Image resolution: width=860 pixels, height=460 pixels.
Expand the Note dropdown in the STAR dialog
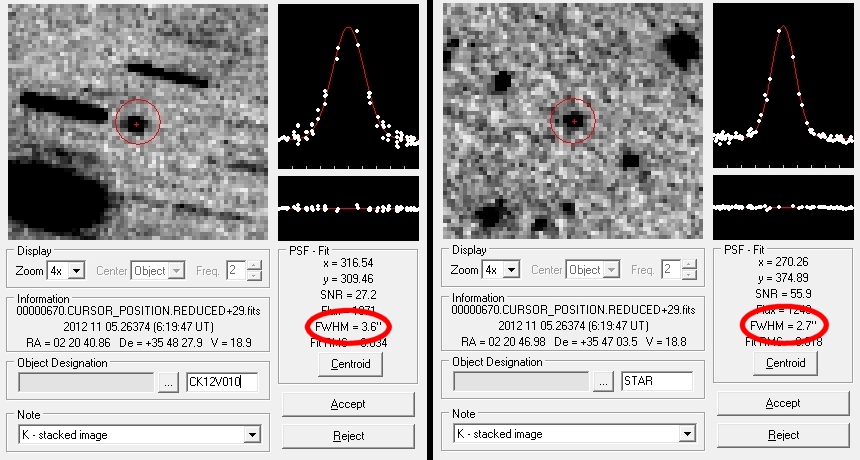point(685,435)
